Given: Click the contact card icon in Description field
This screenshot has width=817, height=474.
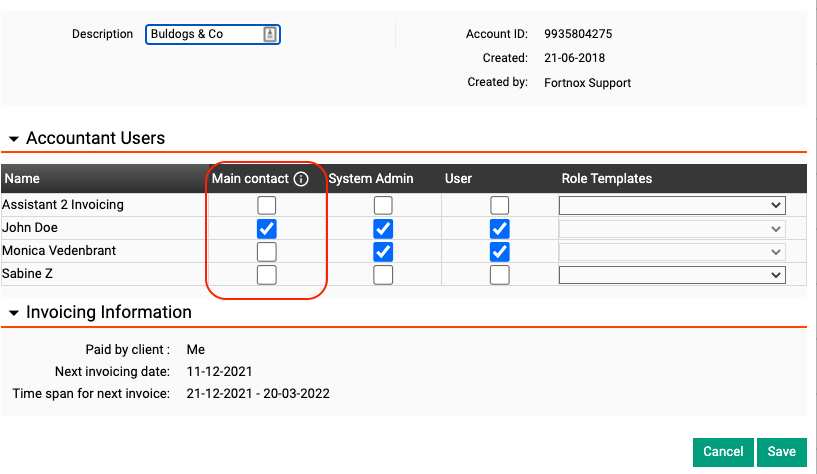Looking at the screenshot, I should coord(269,34).
